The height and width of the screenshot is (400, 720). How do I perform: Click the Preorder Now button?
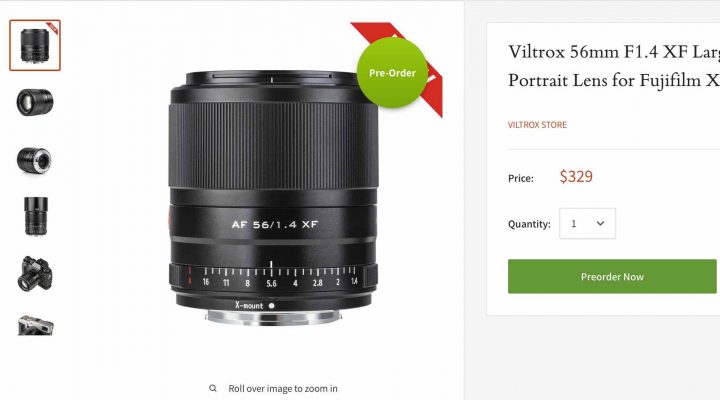[x=612, y=276]
